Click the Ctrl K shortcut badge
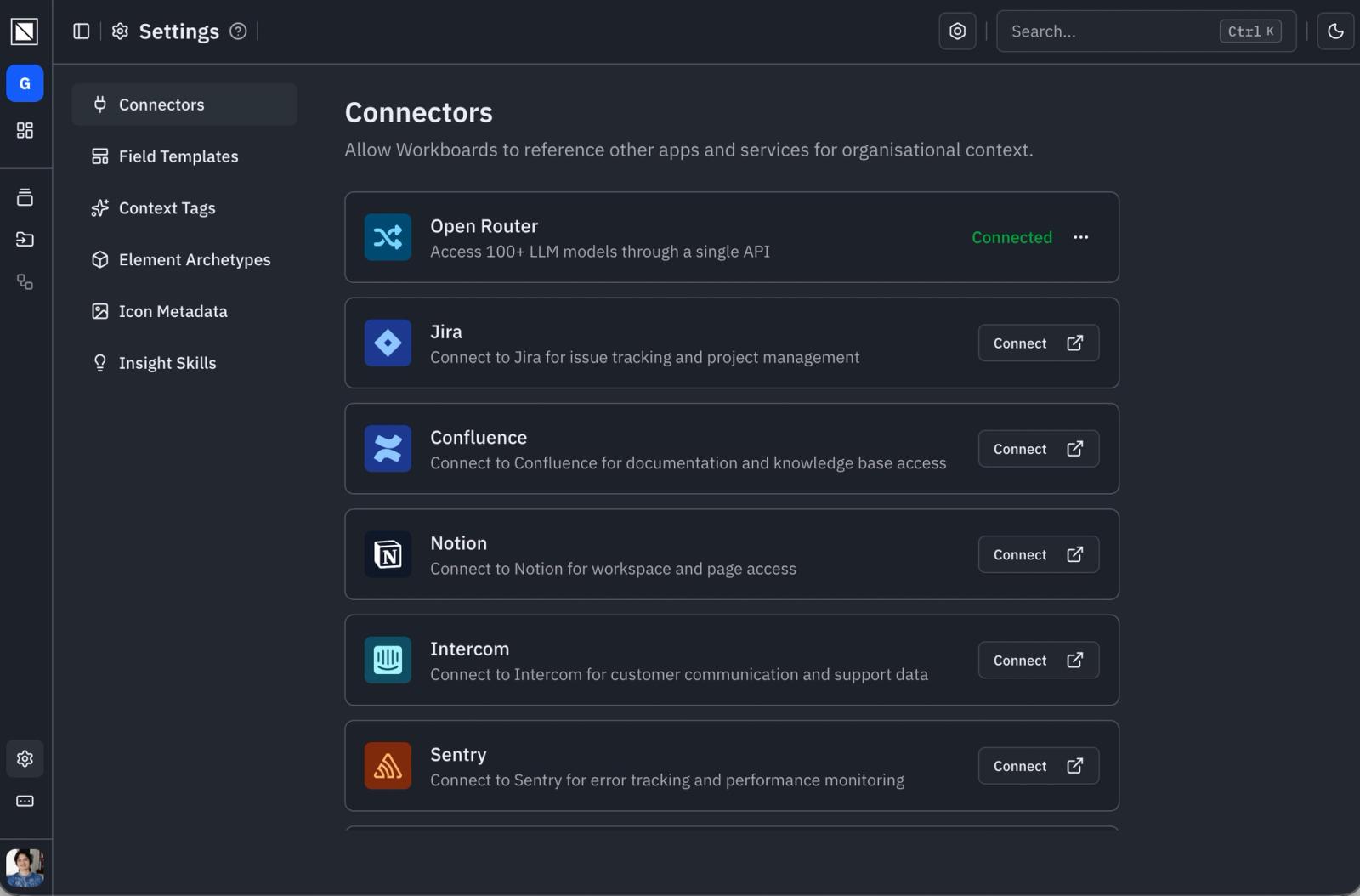 coord(1250,31)
